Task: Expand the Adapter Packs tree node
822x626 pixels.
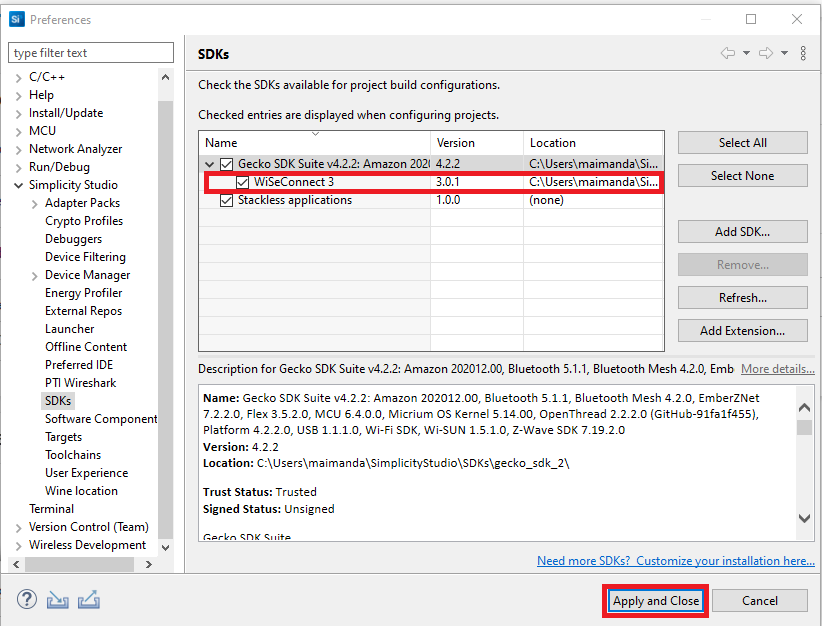Action: click(35, 203)
